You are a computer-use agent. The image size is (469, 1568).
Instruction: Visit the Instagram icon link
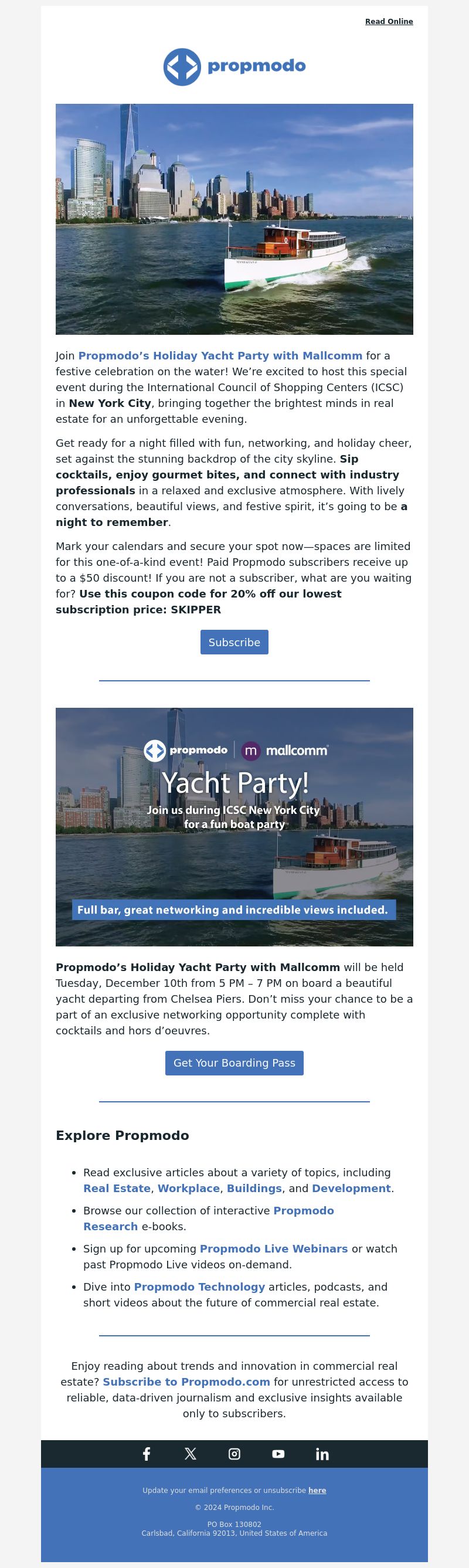[234, 1454]
